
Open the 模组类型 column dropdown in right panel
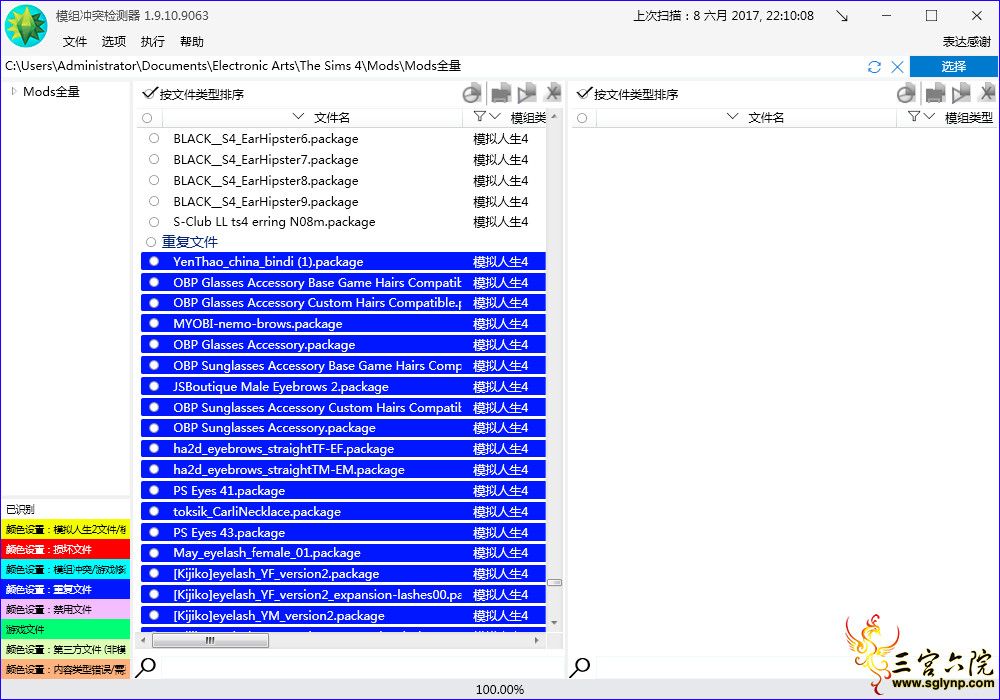point(929,117)
